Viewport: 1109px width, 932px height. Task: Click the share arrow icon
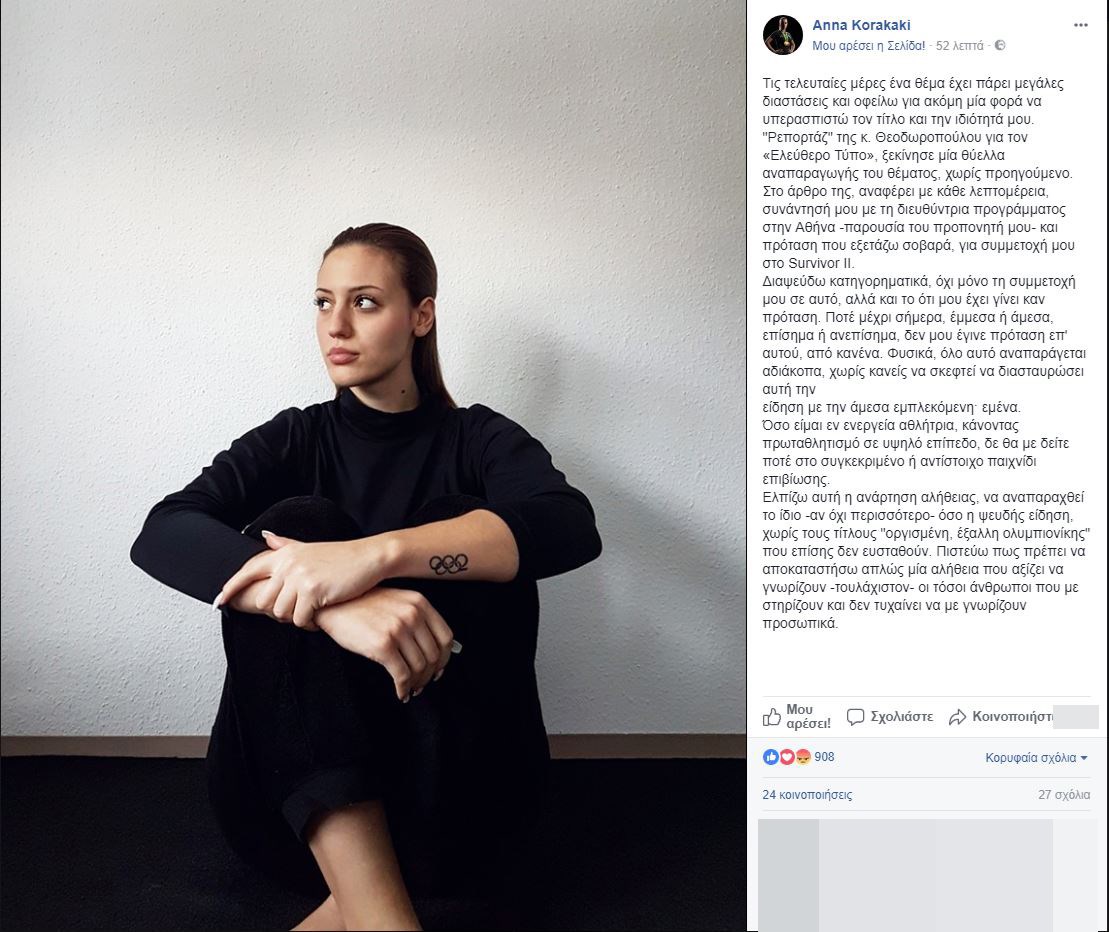click(x=957, y=717)
